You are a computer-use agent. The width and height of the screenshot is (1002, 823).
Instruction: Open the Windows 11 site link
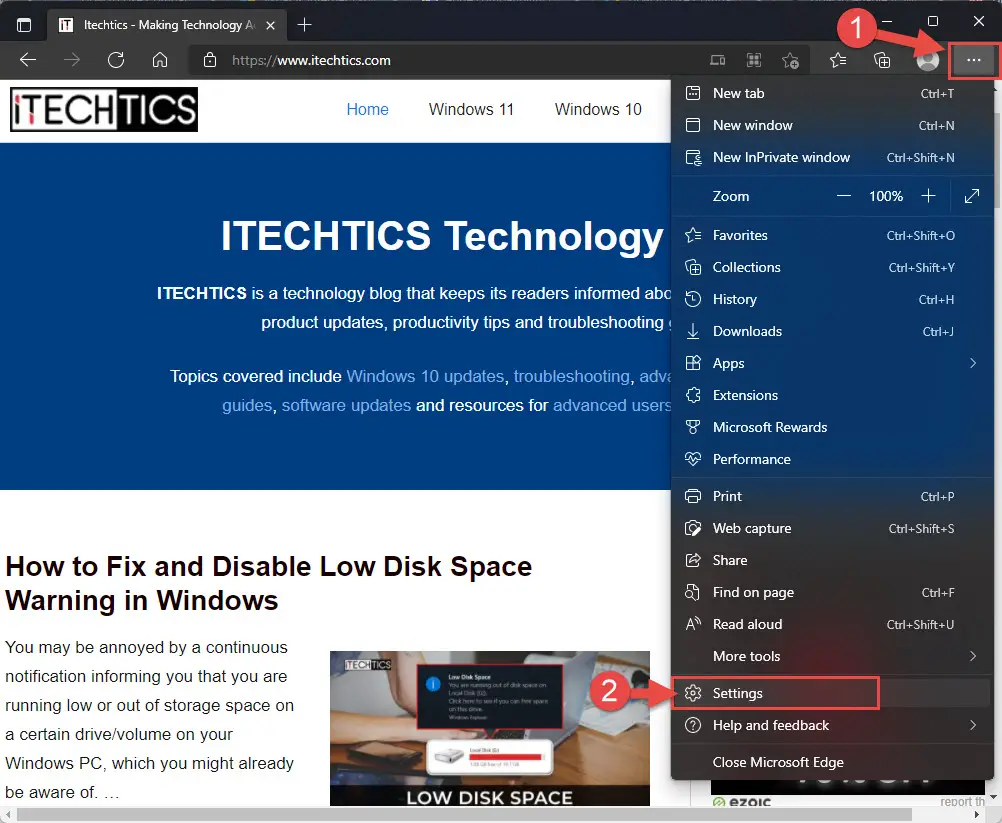pyautogui.click(x=471, y=109)
